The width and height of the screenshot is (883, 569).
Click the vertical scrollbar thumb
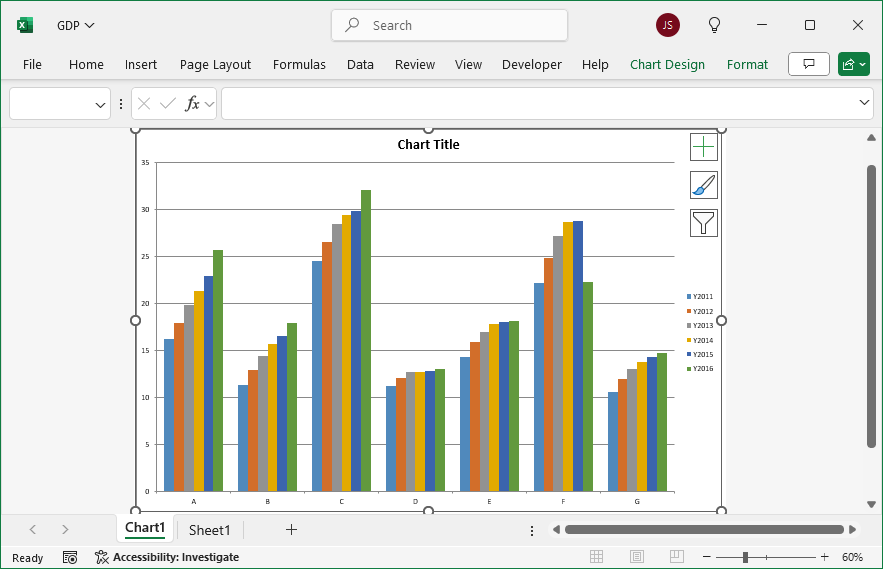(871, 306)
